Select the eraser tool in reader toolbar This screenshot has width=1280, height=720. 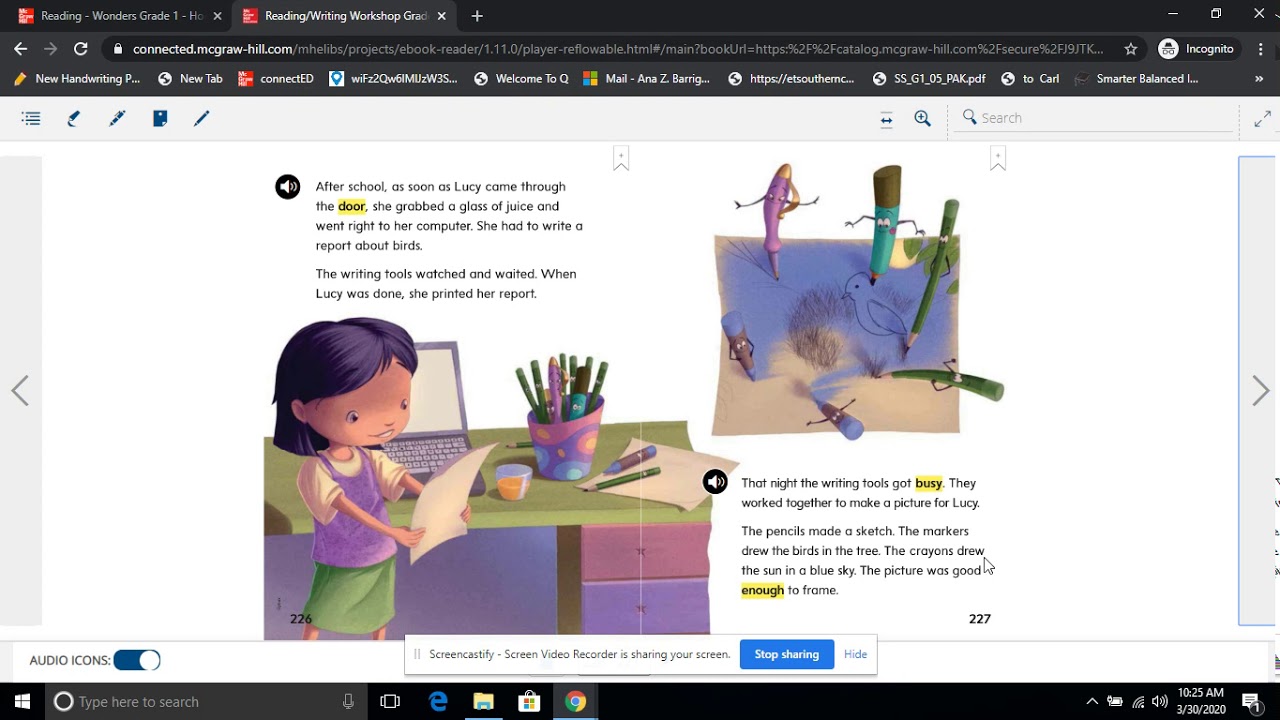coord(74,118)
